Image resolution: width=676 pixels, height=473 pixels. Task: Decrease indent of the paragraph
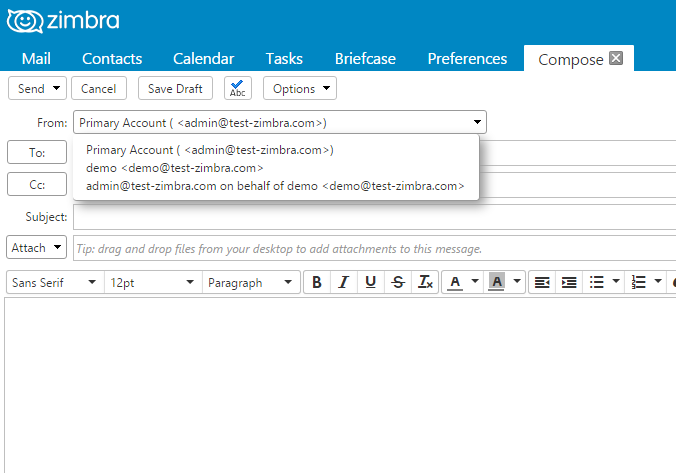pyautogui.click(x=542, y=282)
